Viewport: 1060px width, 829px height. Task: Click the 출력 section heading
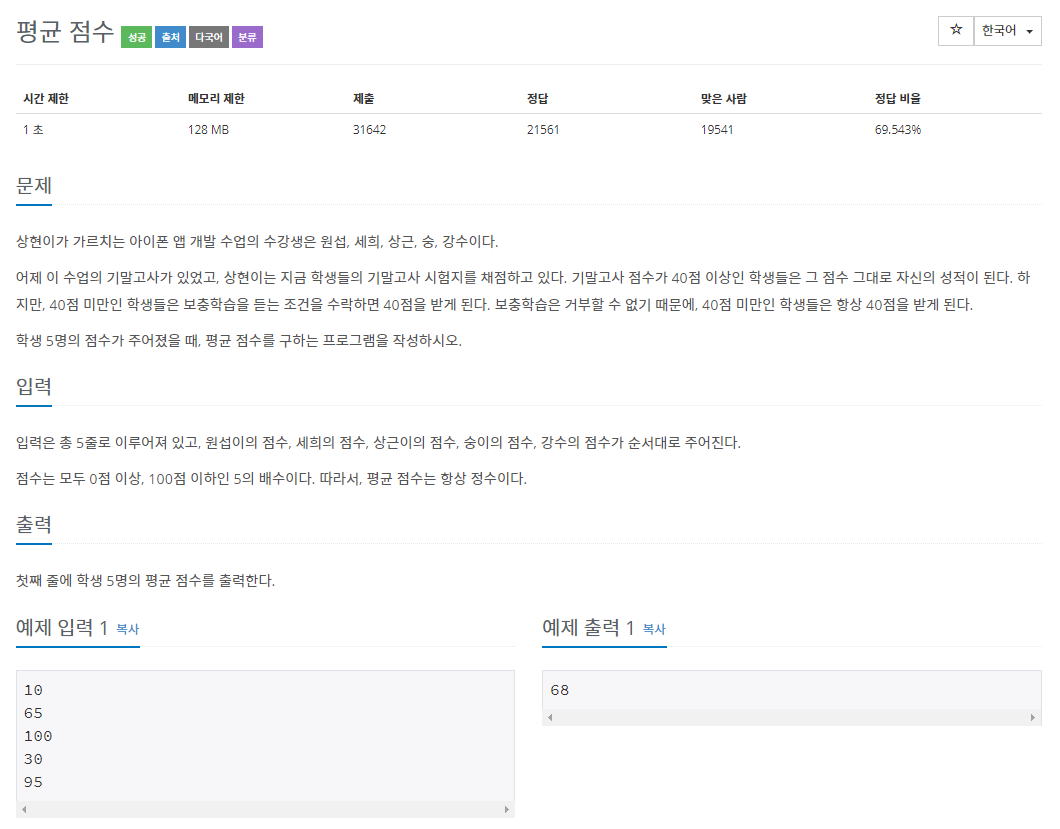click(x=34, y=525)
